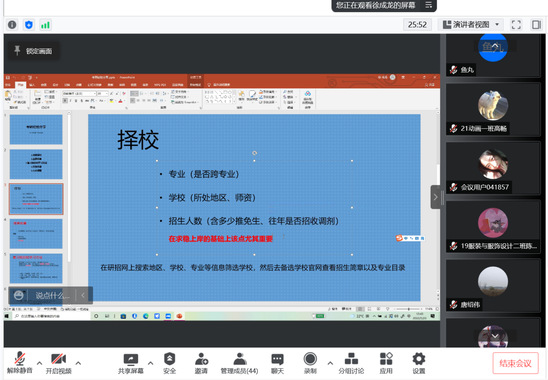548x380 pixels.
Task: Check the green network signal icon
Action: tap(46, 25)
